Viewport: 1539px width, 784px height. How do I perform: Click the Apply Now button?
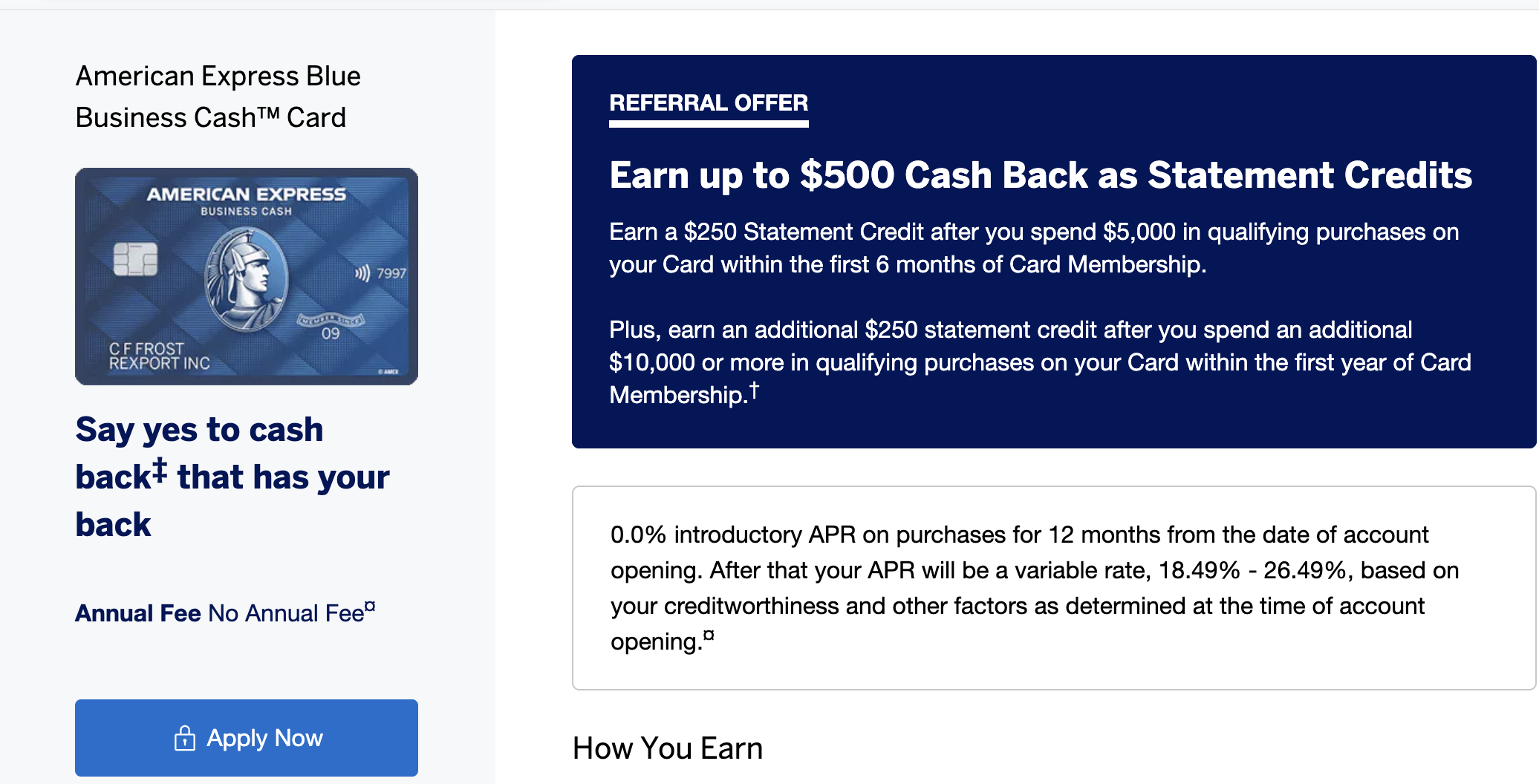pos(247,738)
